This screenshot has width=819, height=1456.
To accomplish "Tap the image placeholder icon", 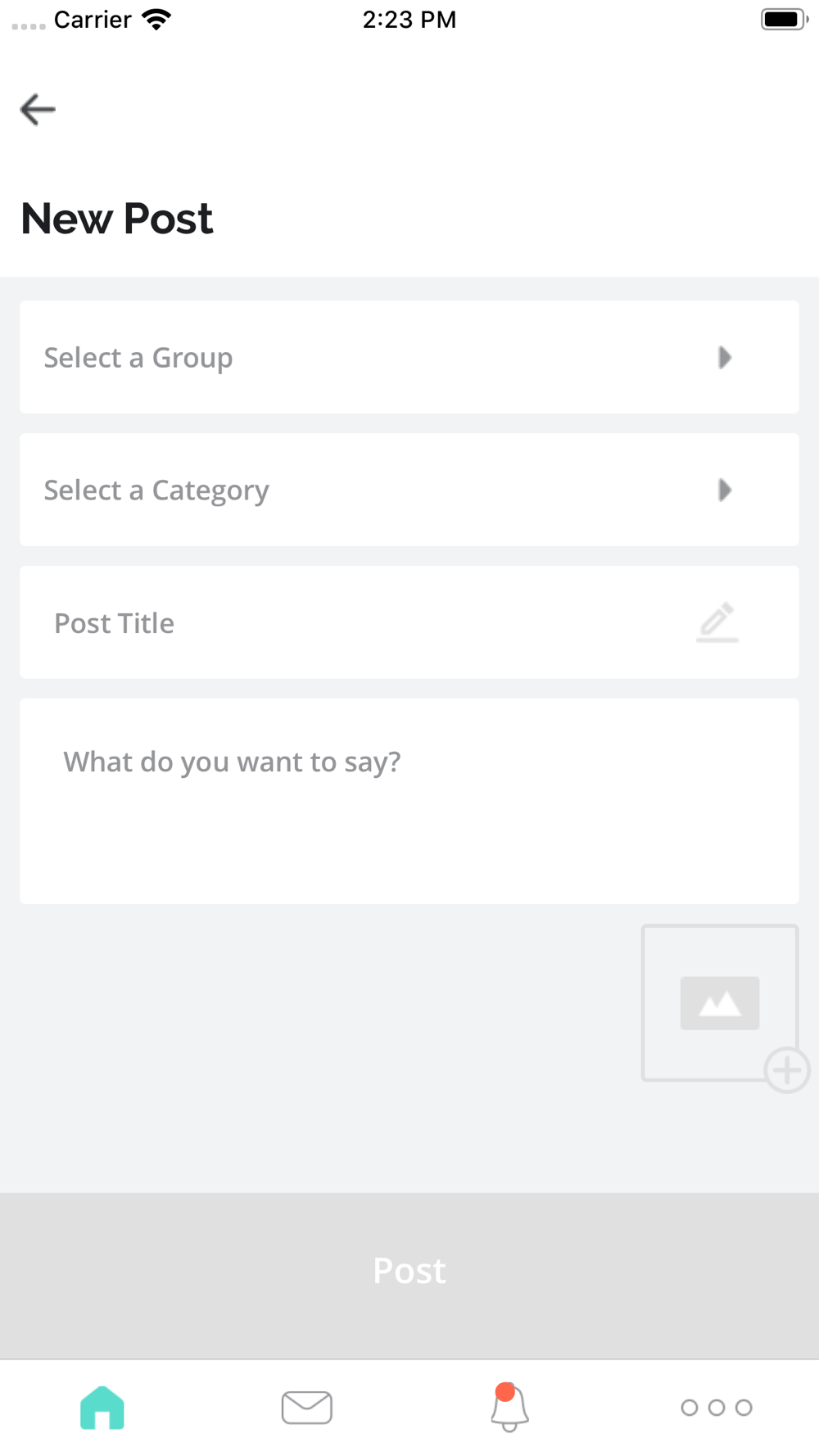I will [720, 1003].
